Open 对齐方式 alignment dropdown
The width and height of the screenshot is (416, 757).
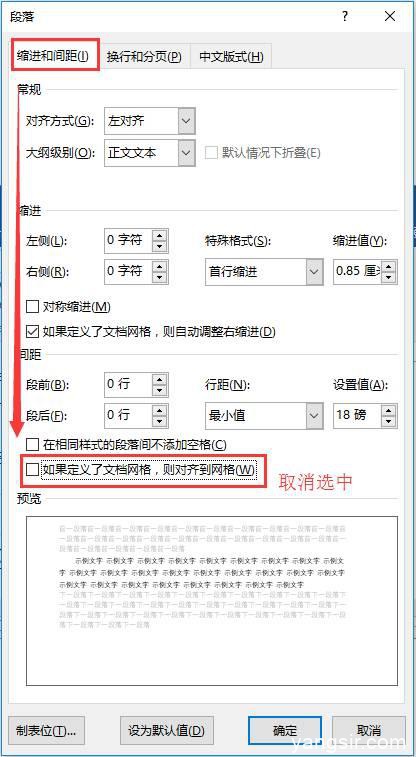[x=186, y=121]
